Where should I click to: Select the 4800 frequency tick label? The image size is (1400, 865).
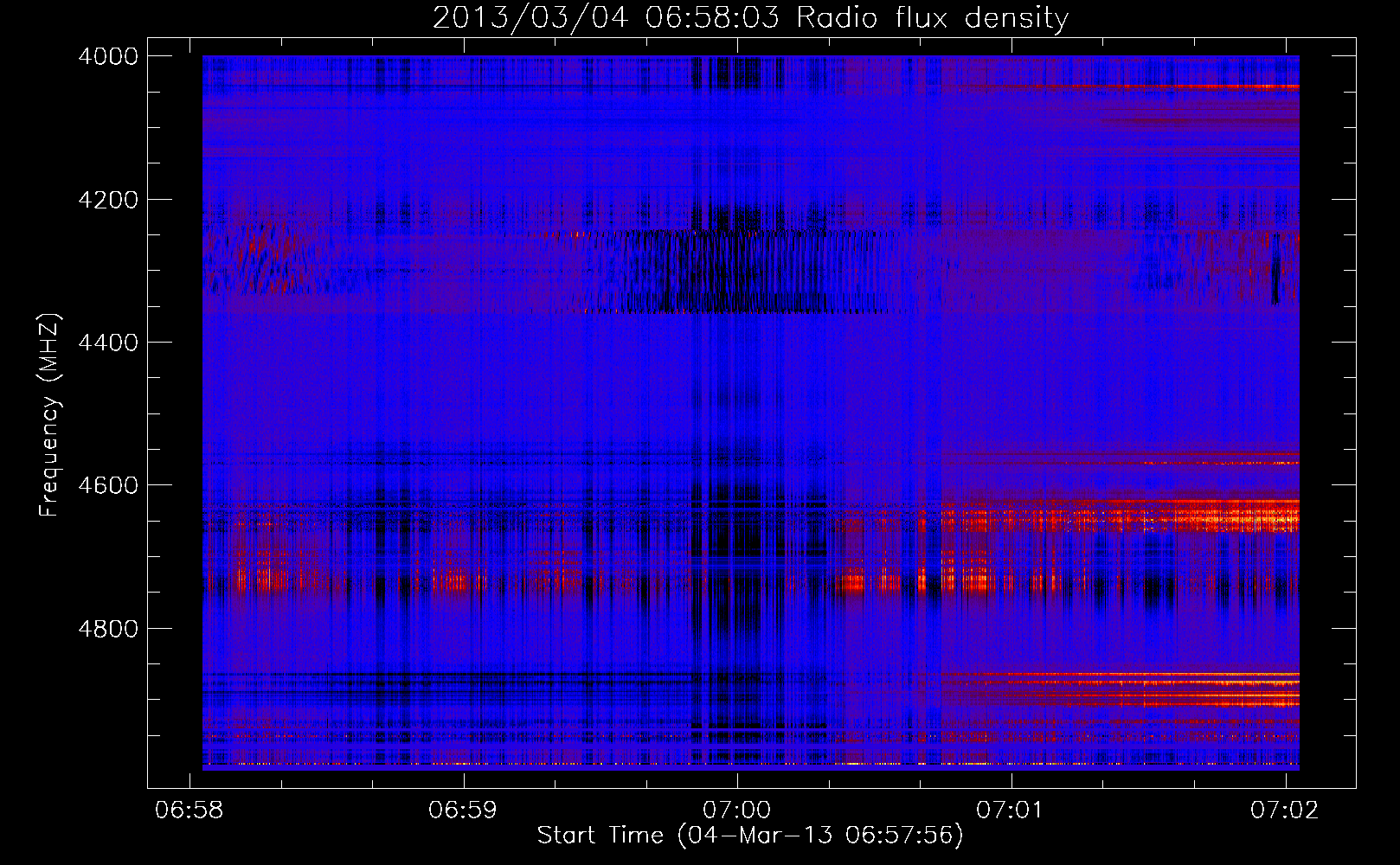(108, 628)
